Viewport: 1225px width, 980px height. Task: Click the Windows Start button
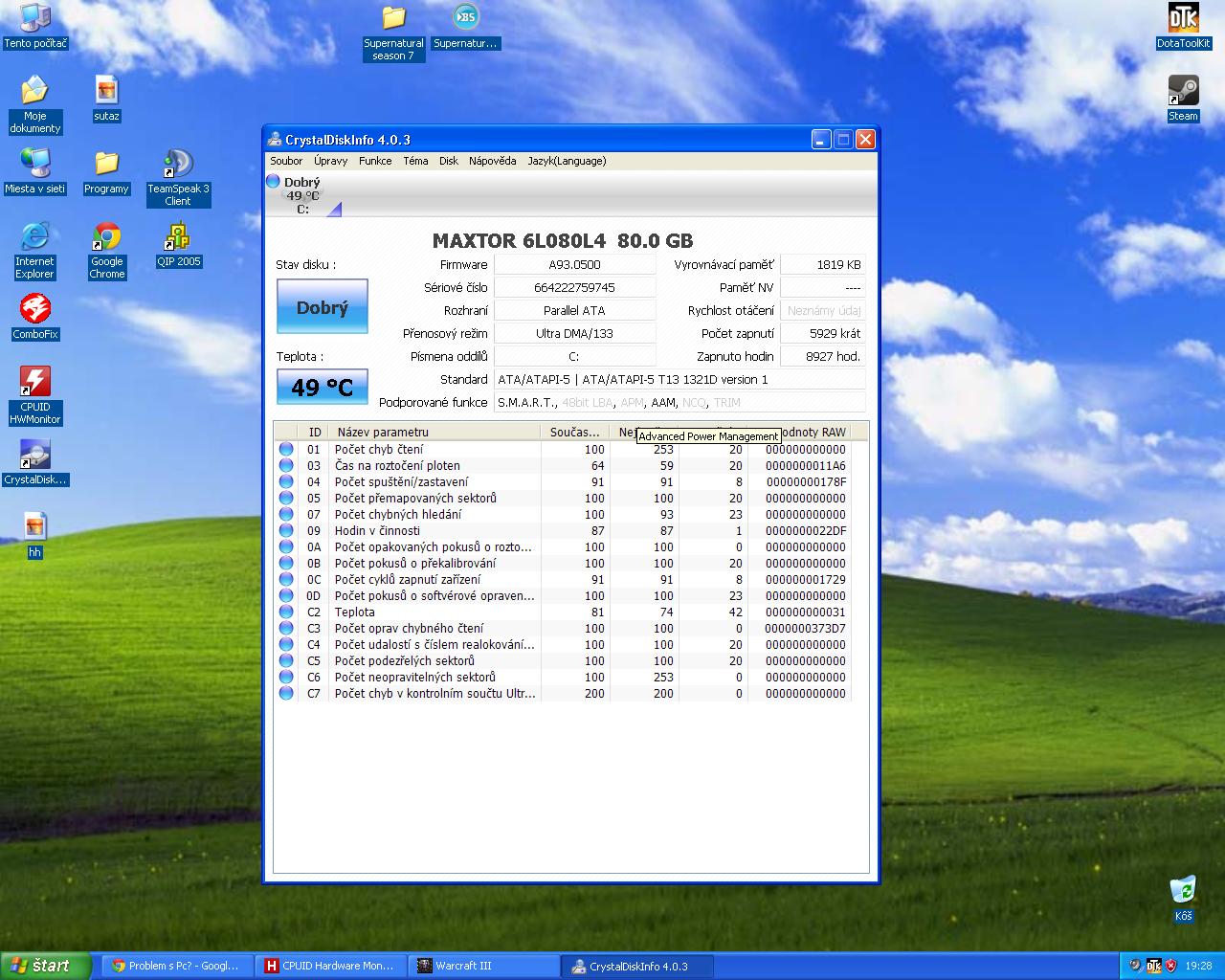point(44,966)
